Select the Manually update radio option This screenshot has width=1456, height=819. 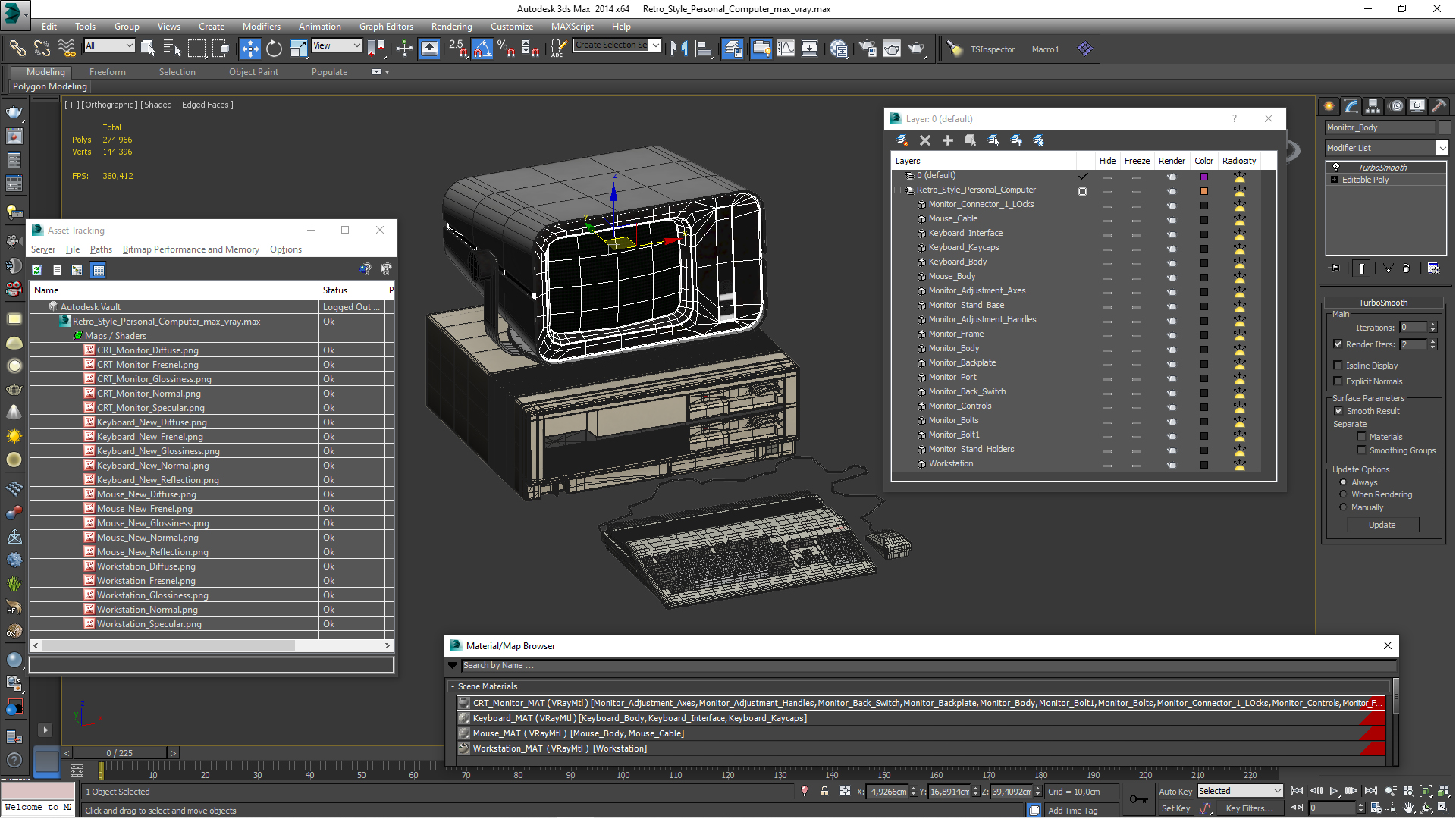(x=1343, y=507)
